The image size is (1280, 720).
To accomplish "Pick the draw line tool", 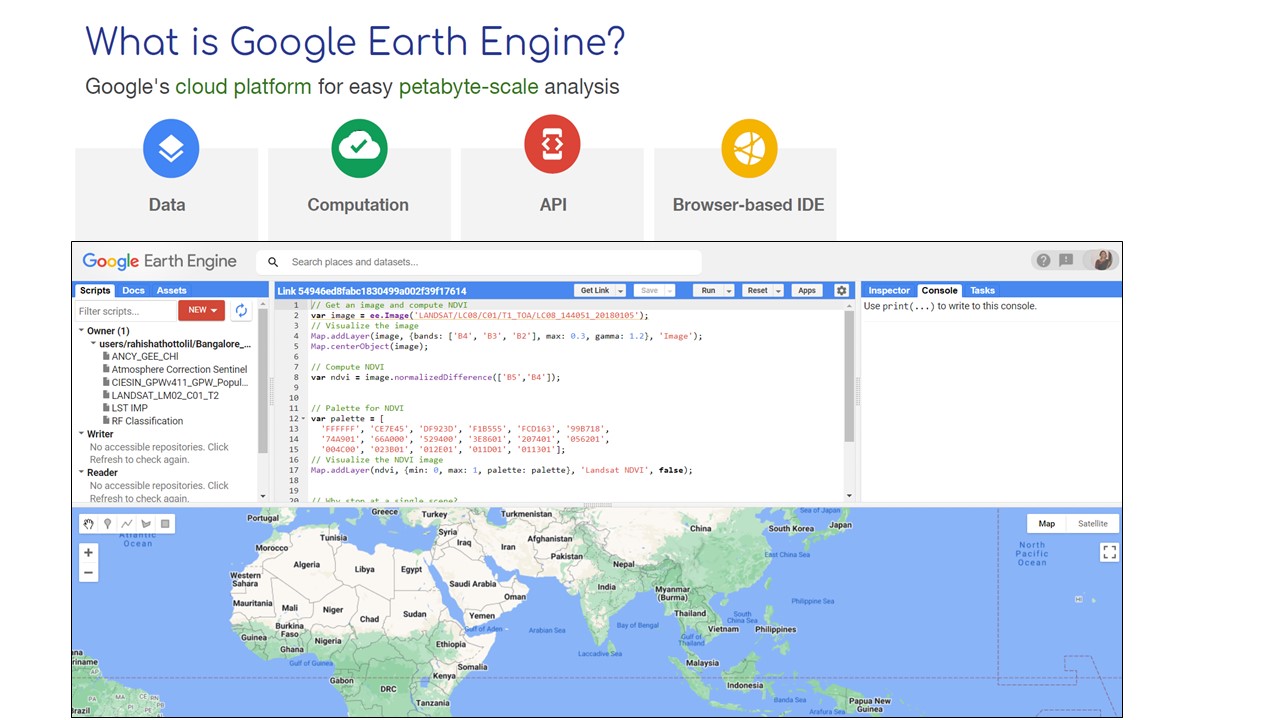I will tap(127, 523).
